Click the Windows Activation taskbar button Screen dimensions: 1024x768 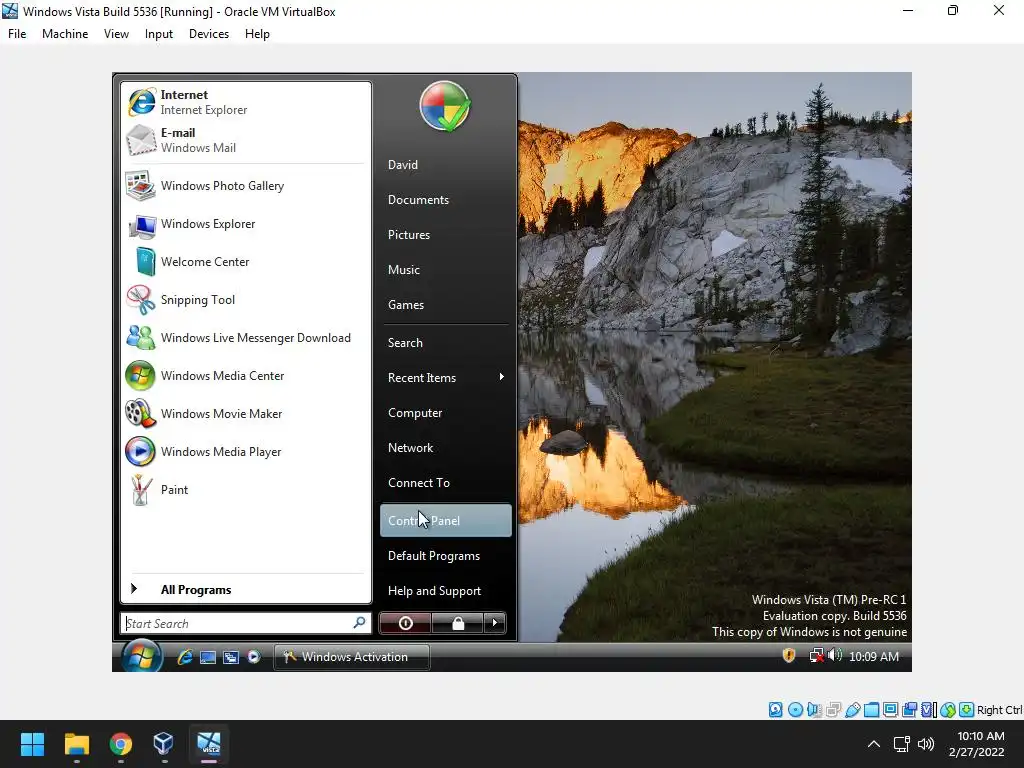pyautogui.click(x=352, y=657)
